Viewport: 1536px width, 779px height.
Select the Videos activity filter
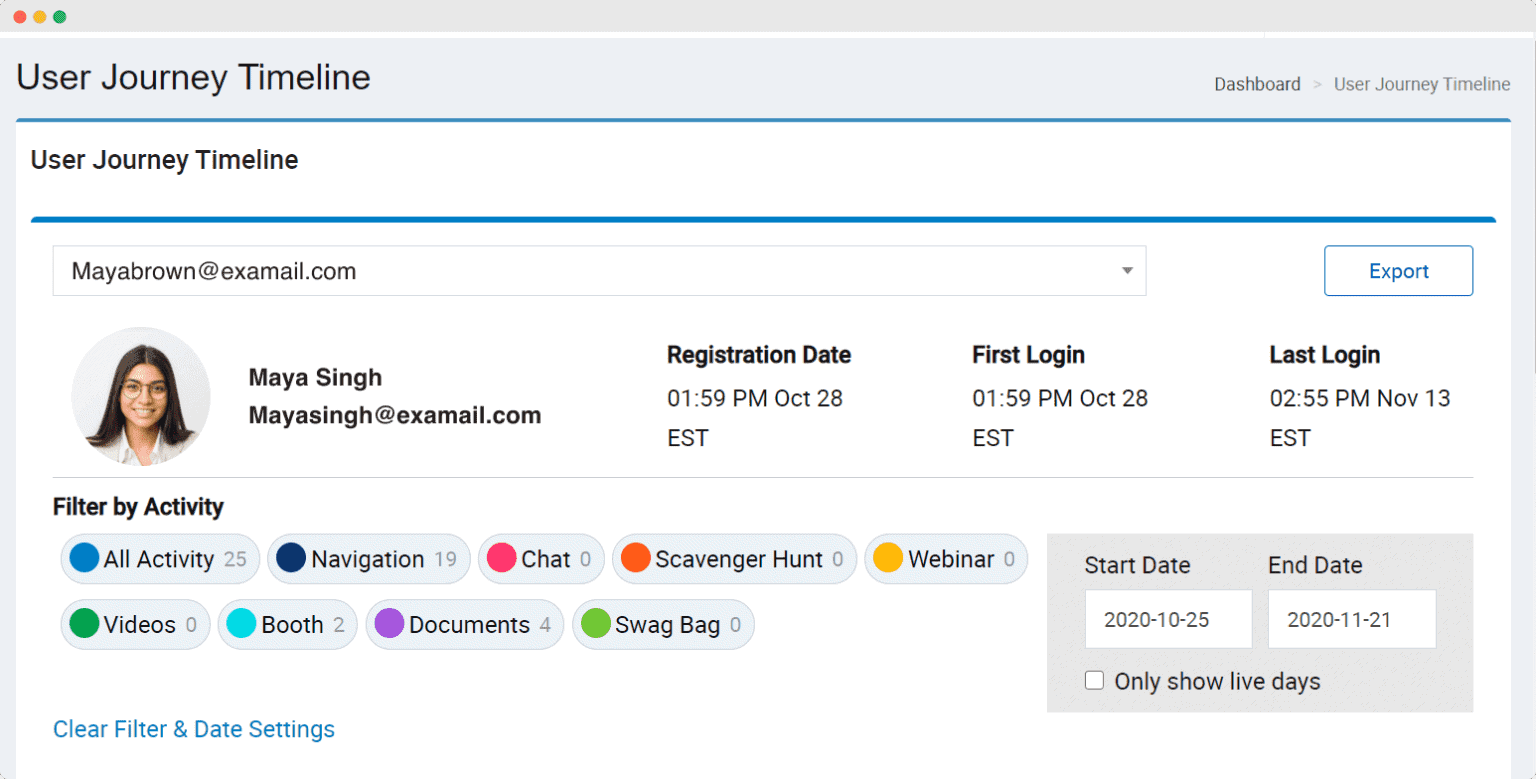point(134,624)
